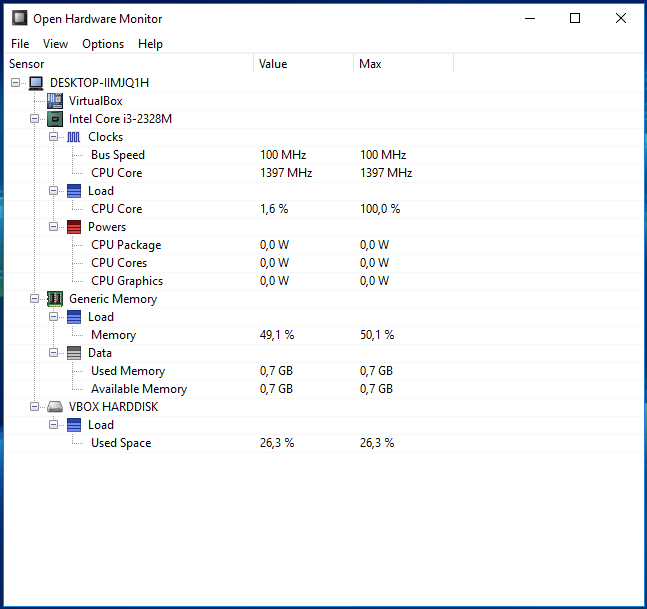Image resolution: width=647 pixels, height=609 pixels.
Task: Click the red Powers icon
Action: pos(74,227)
